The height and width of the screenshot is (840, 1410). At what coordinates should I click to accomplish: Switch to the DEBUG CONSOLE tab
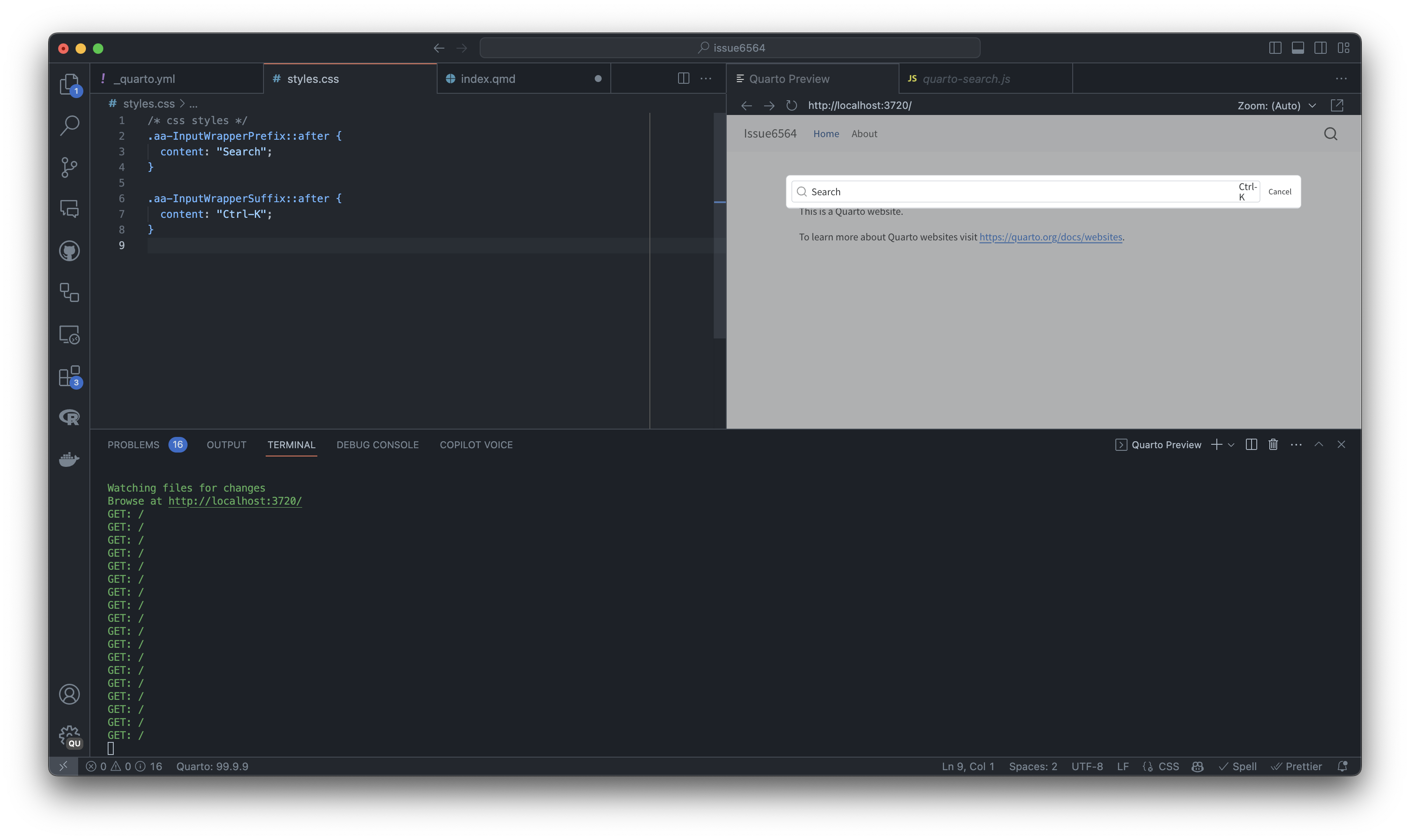(378, 445)
